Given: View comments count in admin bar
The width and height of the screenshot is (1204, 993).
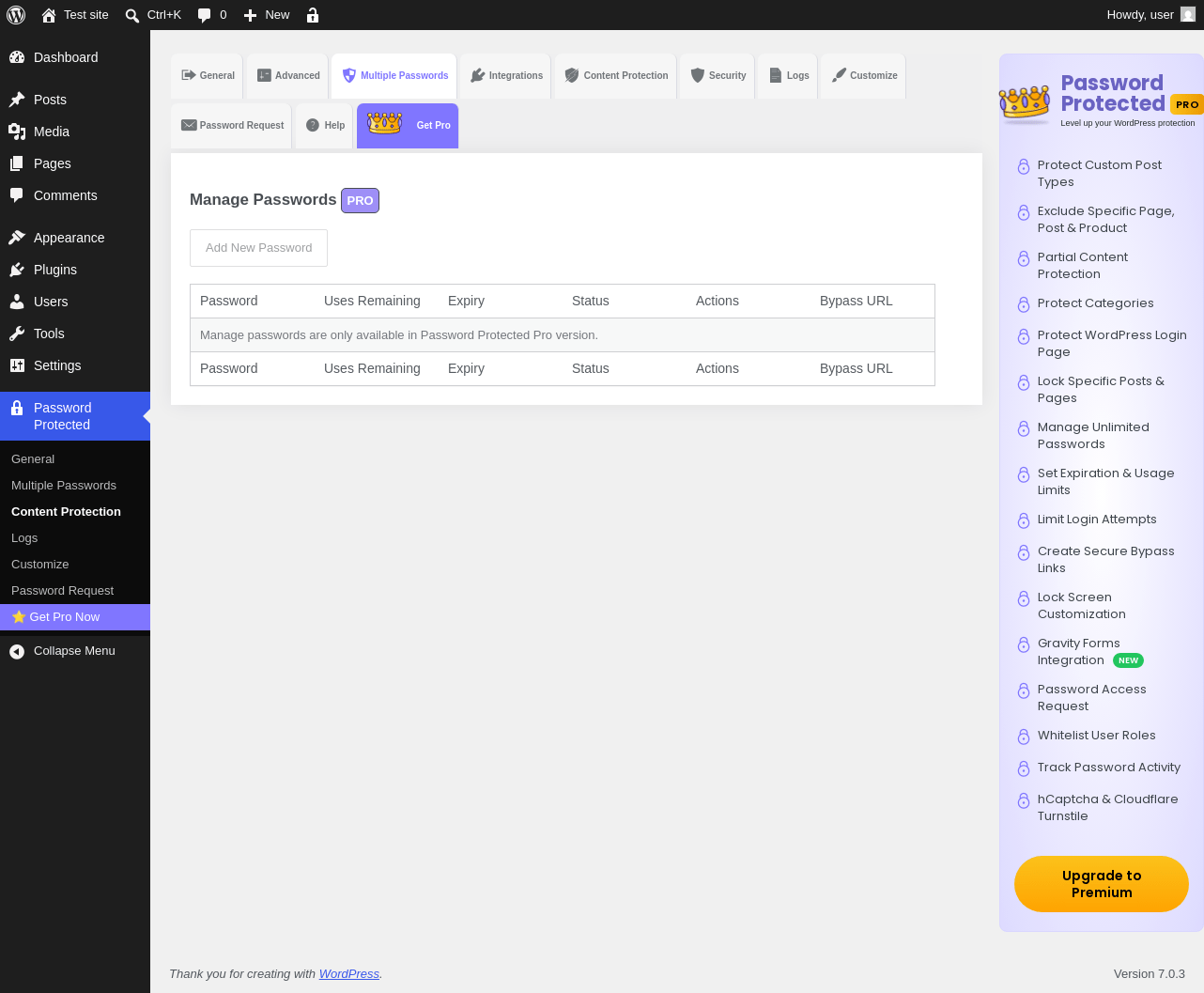Looking at the screenshot, I should point(212,15).
